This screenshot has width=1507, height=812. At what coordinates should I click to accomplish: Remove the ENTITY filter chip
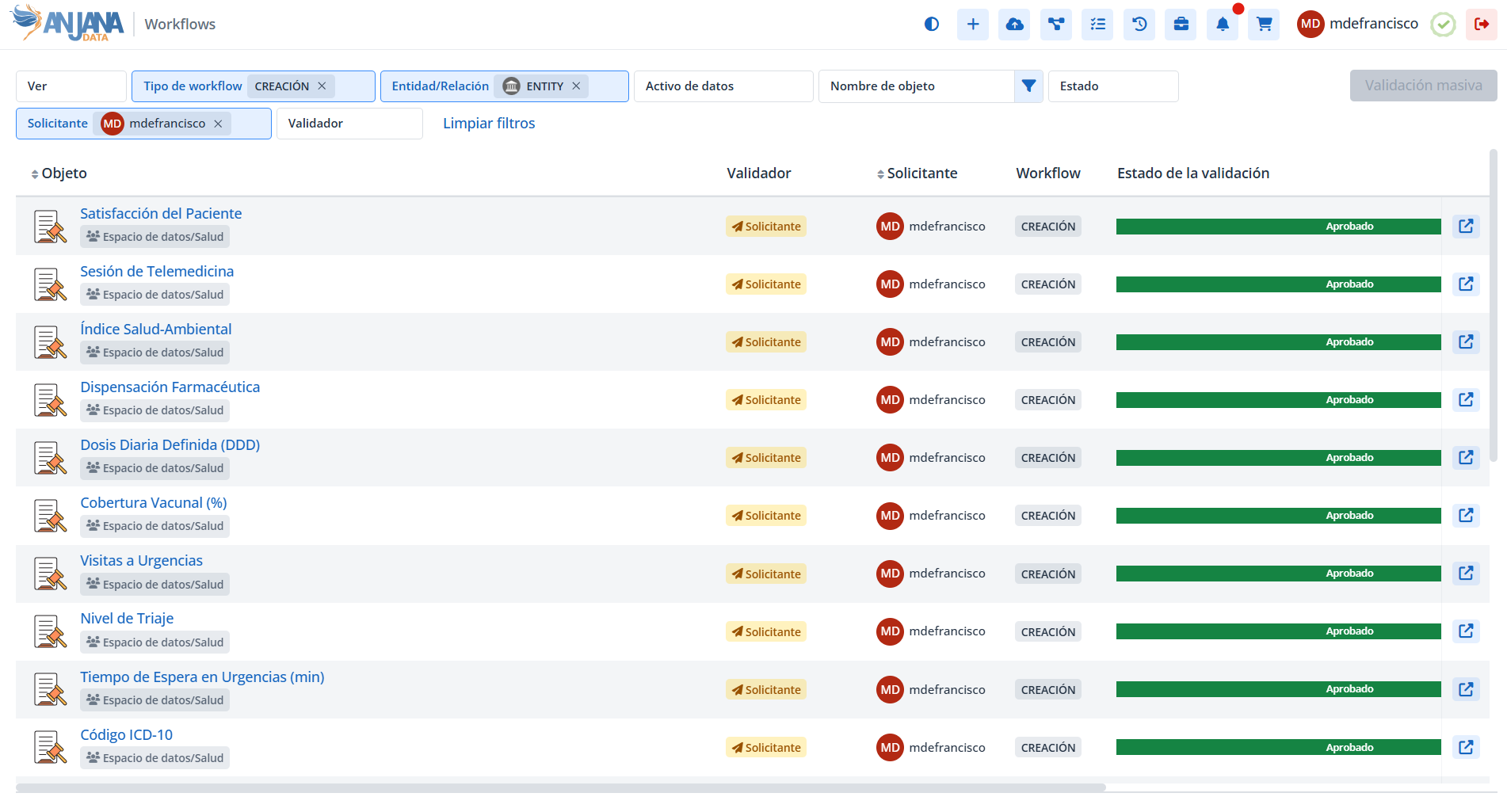click(x=576, y=86)
